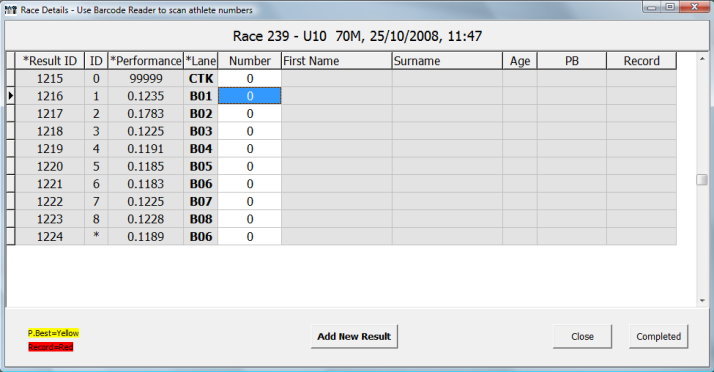Viewport: 714px width, 372px height.
Task: Click lane cell B03
Action: 201,131
